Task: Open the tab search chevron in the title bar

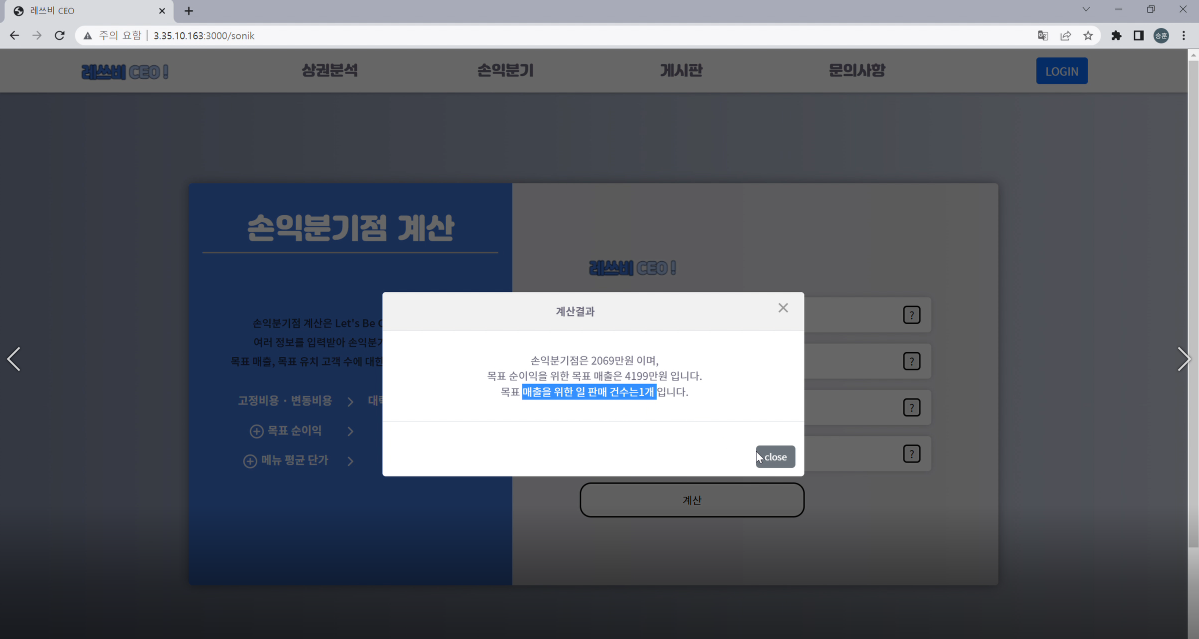Action: (x=1086, y=10)
